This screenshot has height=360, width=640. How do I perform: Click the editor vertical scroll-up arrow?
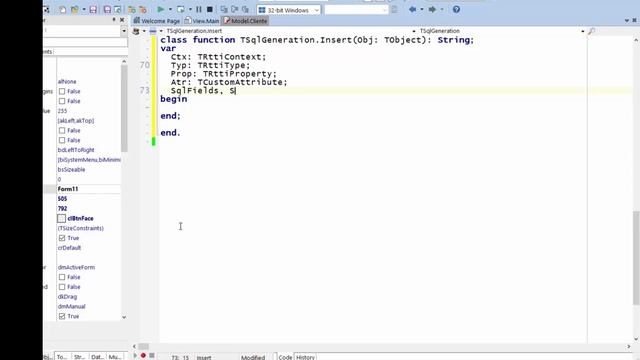click(636, 40)
